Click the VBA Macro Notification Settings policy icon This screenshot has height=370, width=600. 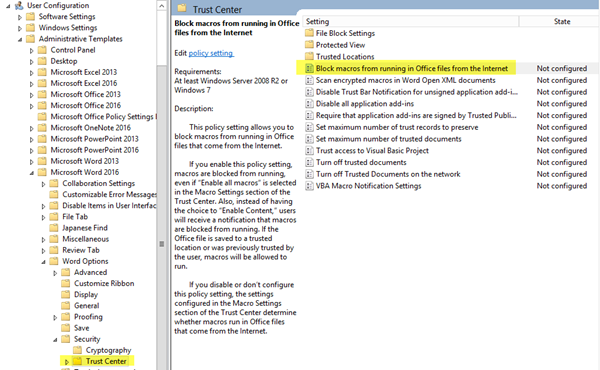309,186
